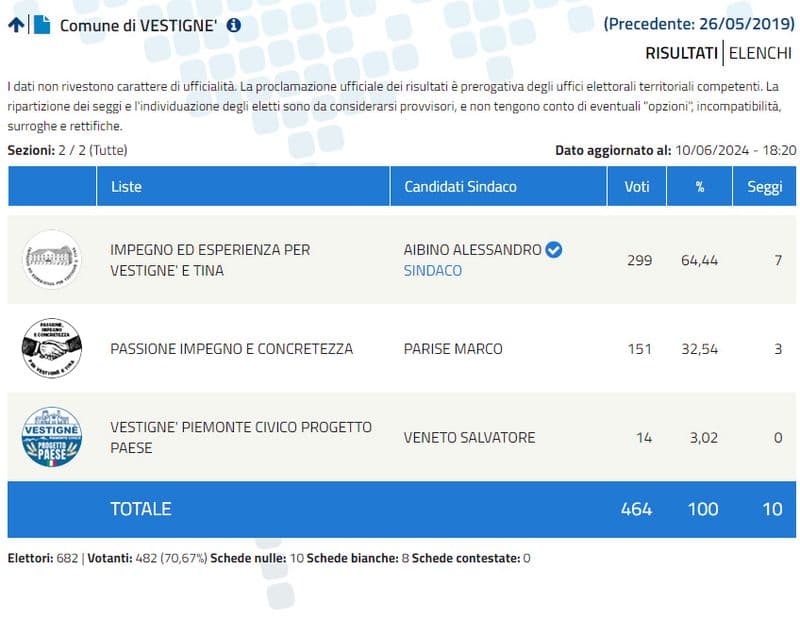Open the previous election link 26/05/2019
The height and width of the screenshot is (622, 800).
(699, 23)
